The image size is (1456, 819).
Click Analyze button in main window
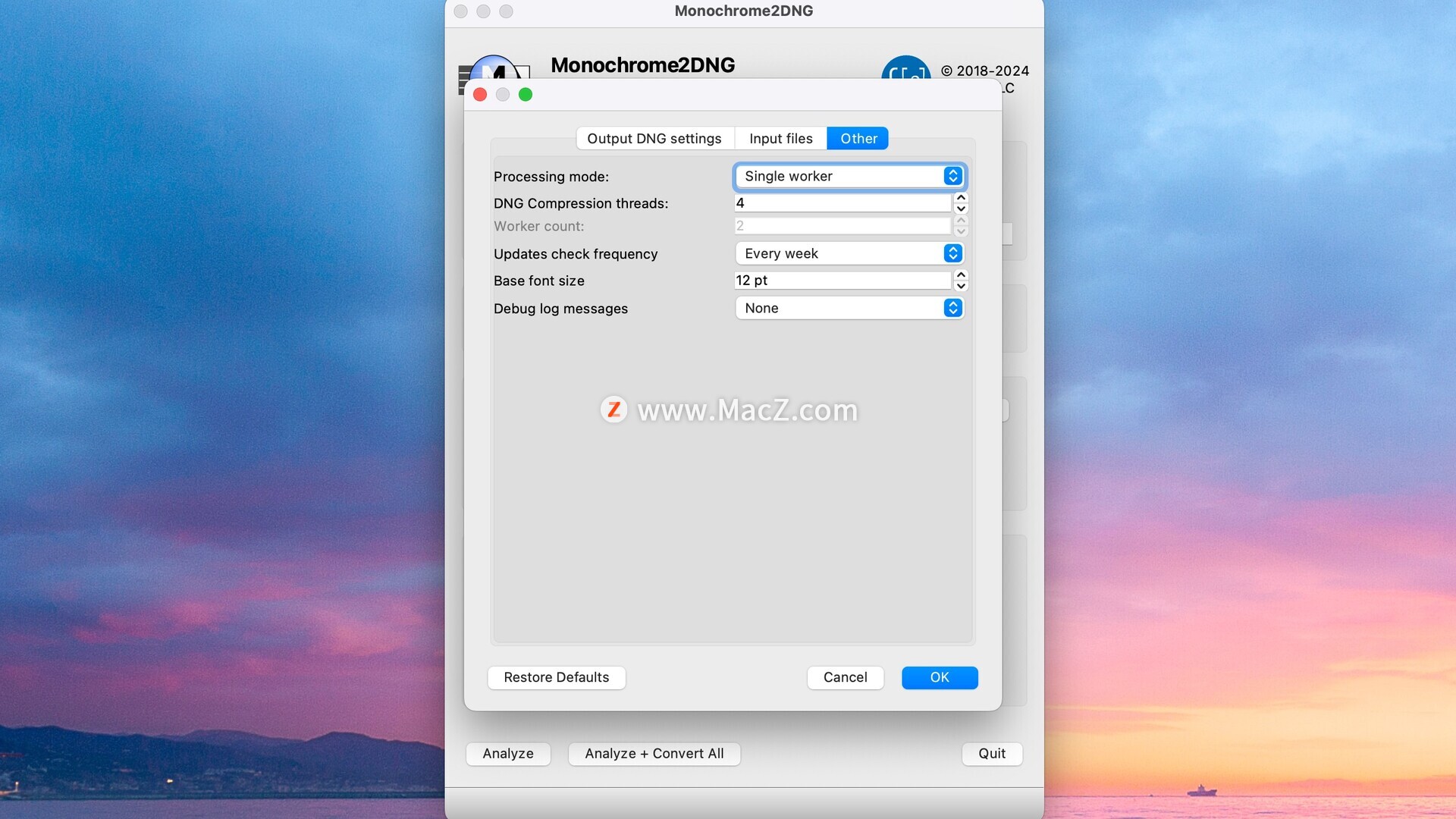coord(508,754)
